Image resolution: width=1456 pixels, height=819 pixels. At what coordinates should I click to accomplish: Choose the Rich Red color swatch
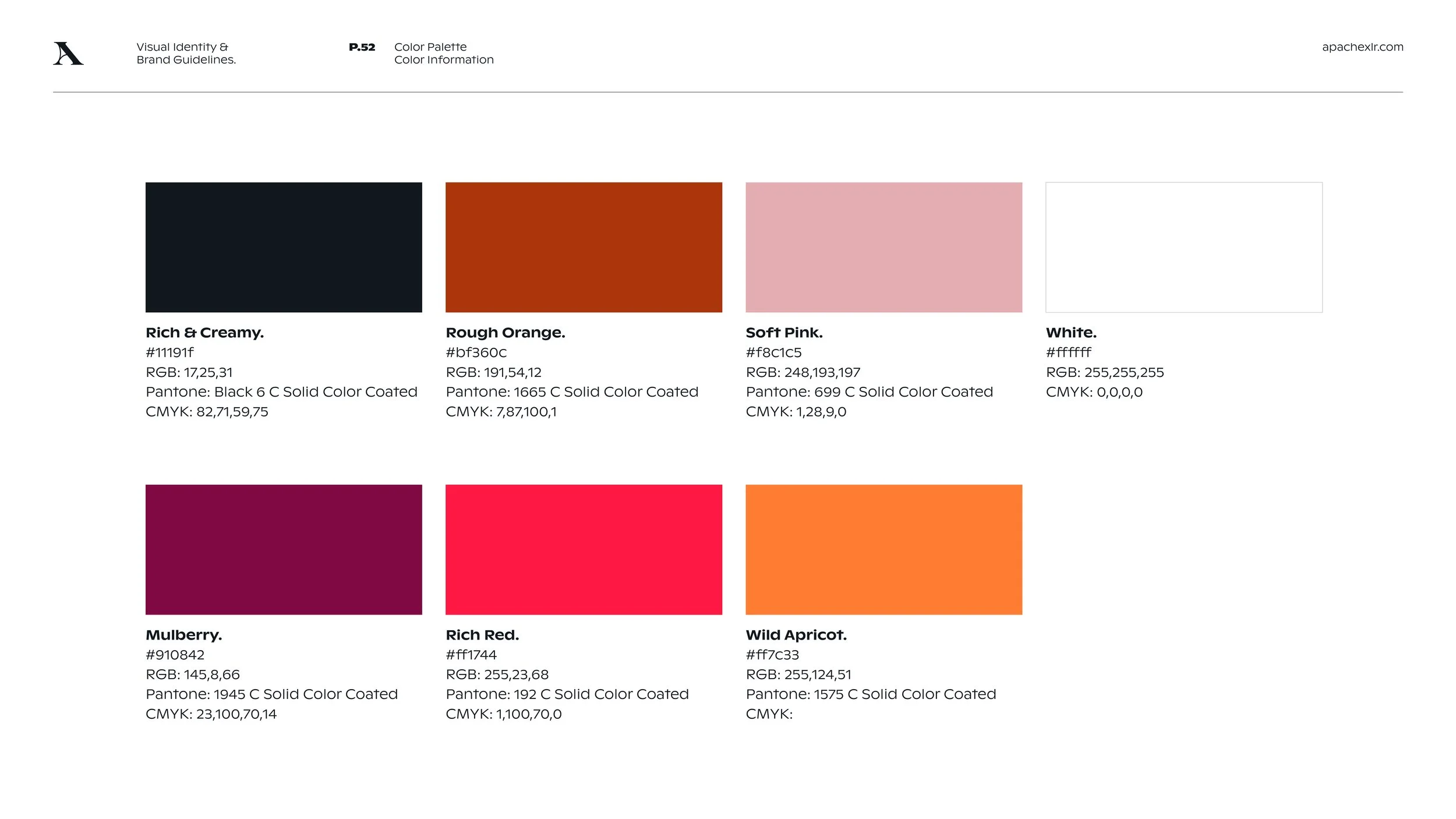coord(584,549)
